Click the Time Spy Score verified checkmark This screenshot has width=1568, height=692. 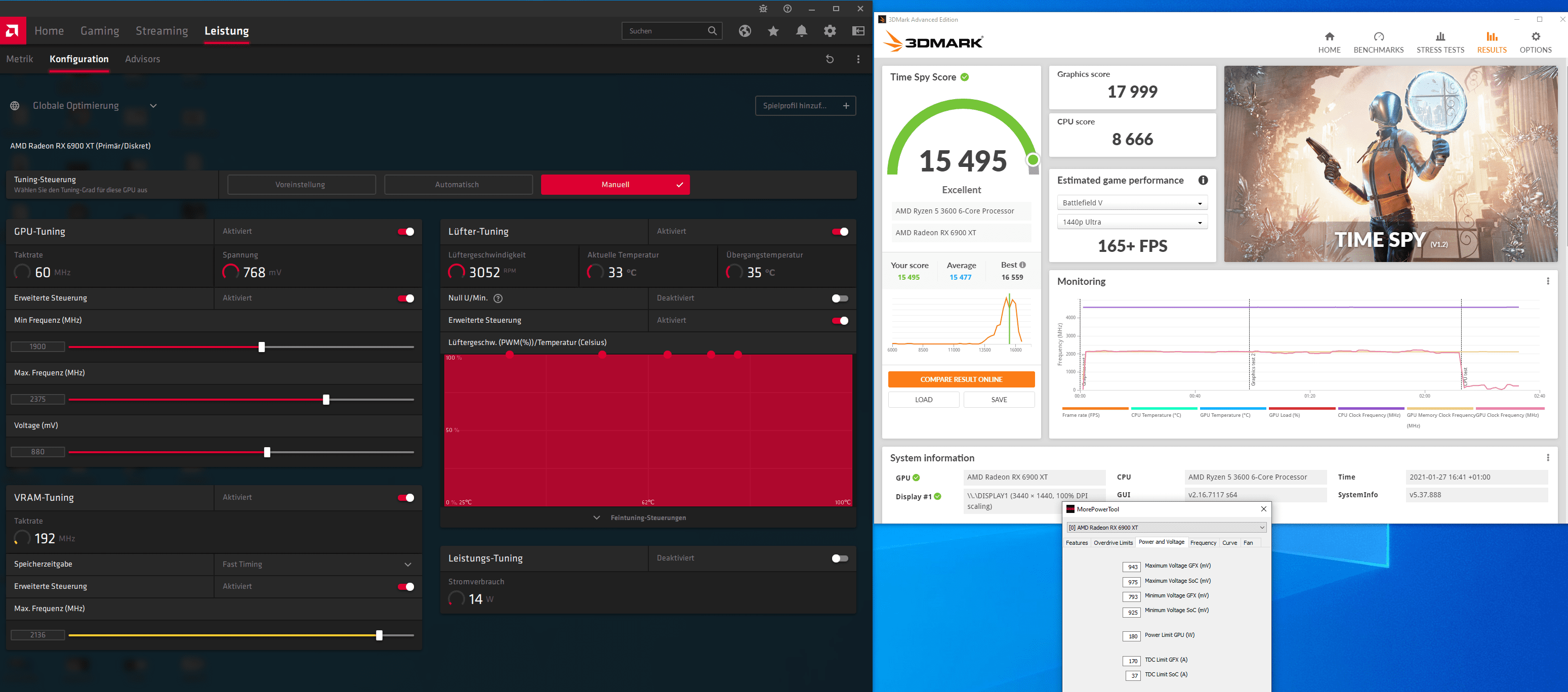965,77
